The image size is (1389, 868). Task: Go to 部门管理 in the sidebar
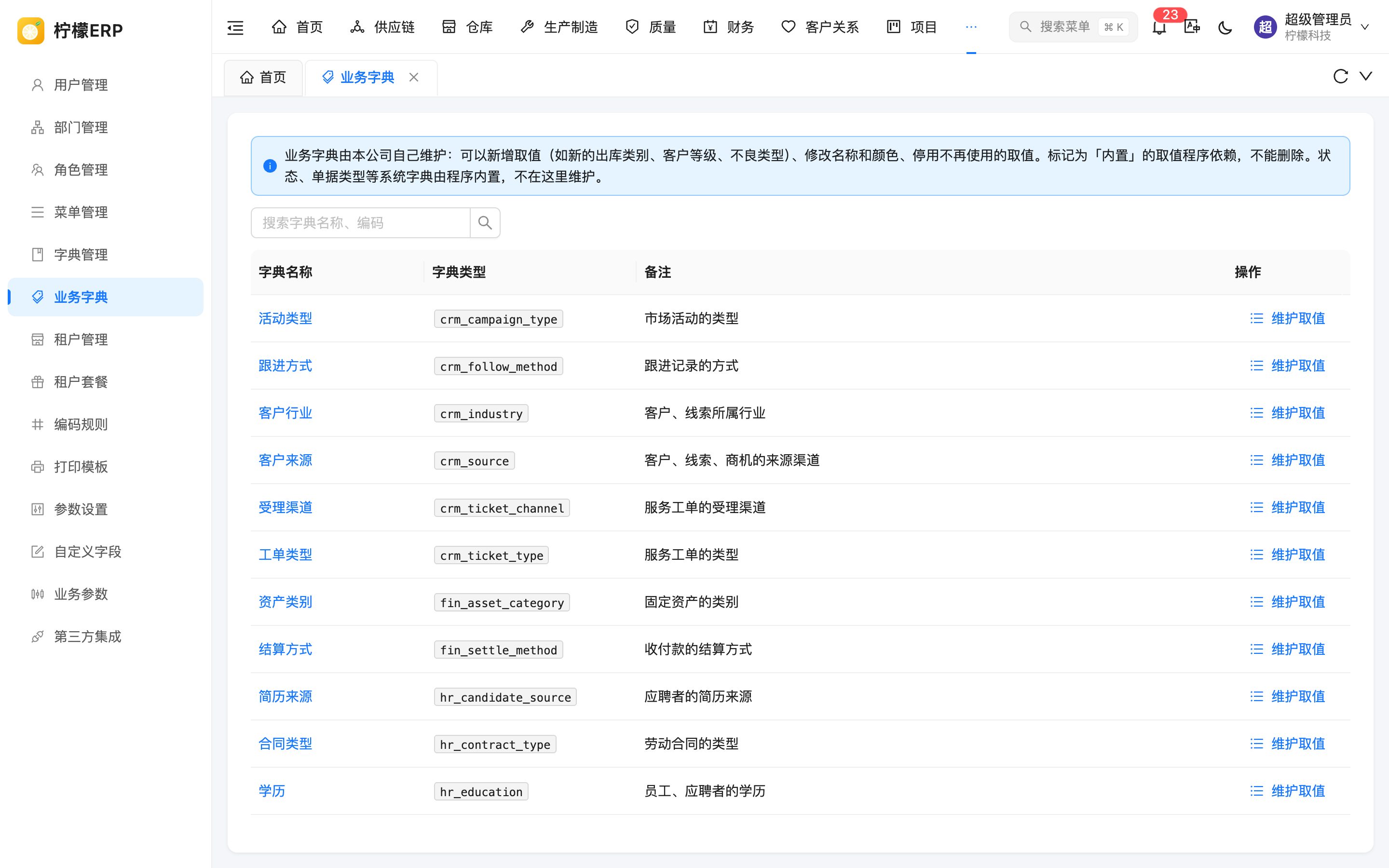106,127
